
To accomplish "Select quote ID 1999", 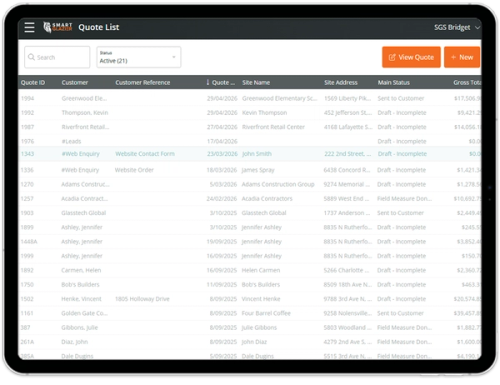I will click(x=27, y=256).
